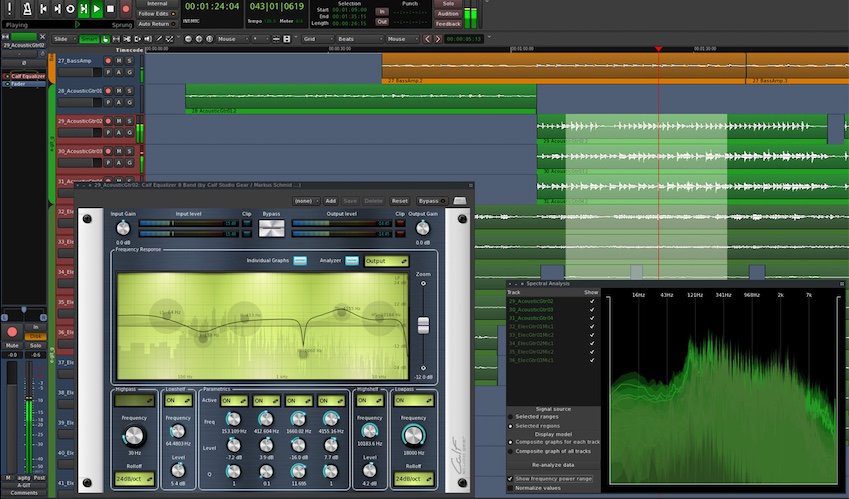Record-arm the 27_BassAmp track
This screenshot has width=849, height=499.
[108, 61]
